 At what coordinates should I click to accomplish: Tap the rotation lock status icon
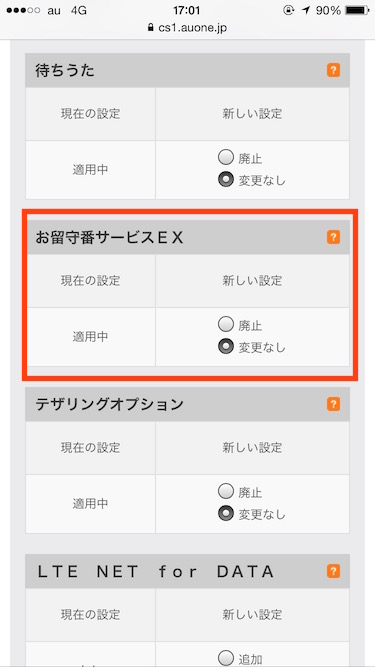(x=289, y=11)
